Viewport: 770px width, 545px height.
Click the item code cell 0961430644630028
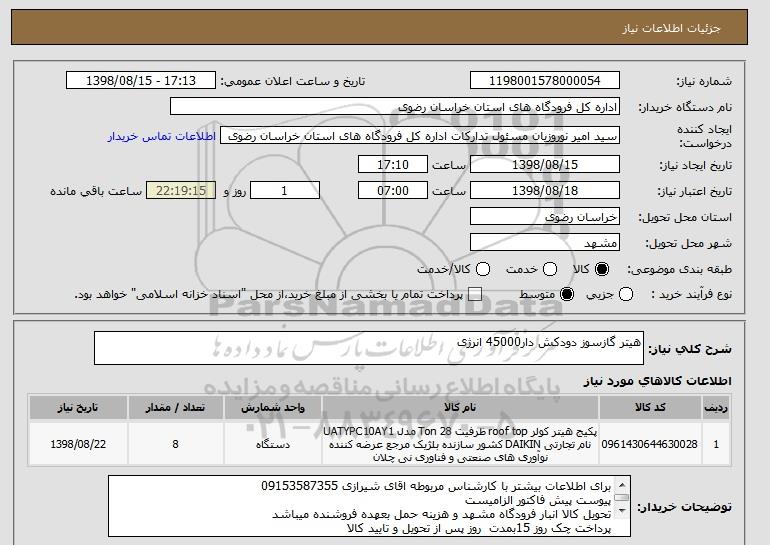click(x=650, y=444)
